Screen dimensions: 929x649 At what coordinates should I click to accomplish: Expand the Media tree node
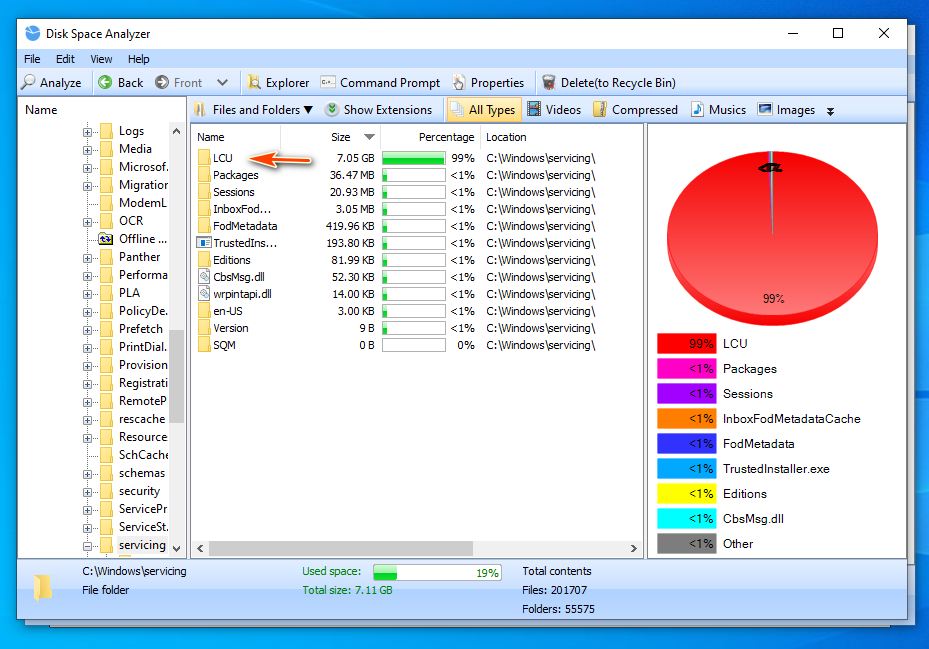point(87,150)
